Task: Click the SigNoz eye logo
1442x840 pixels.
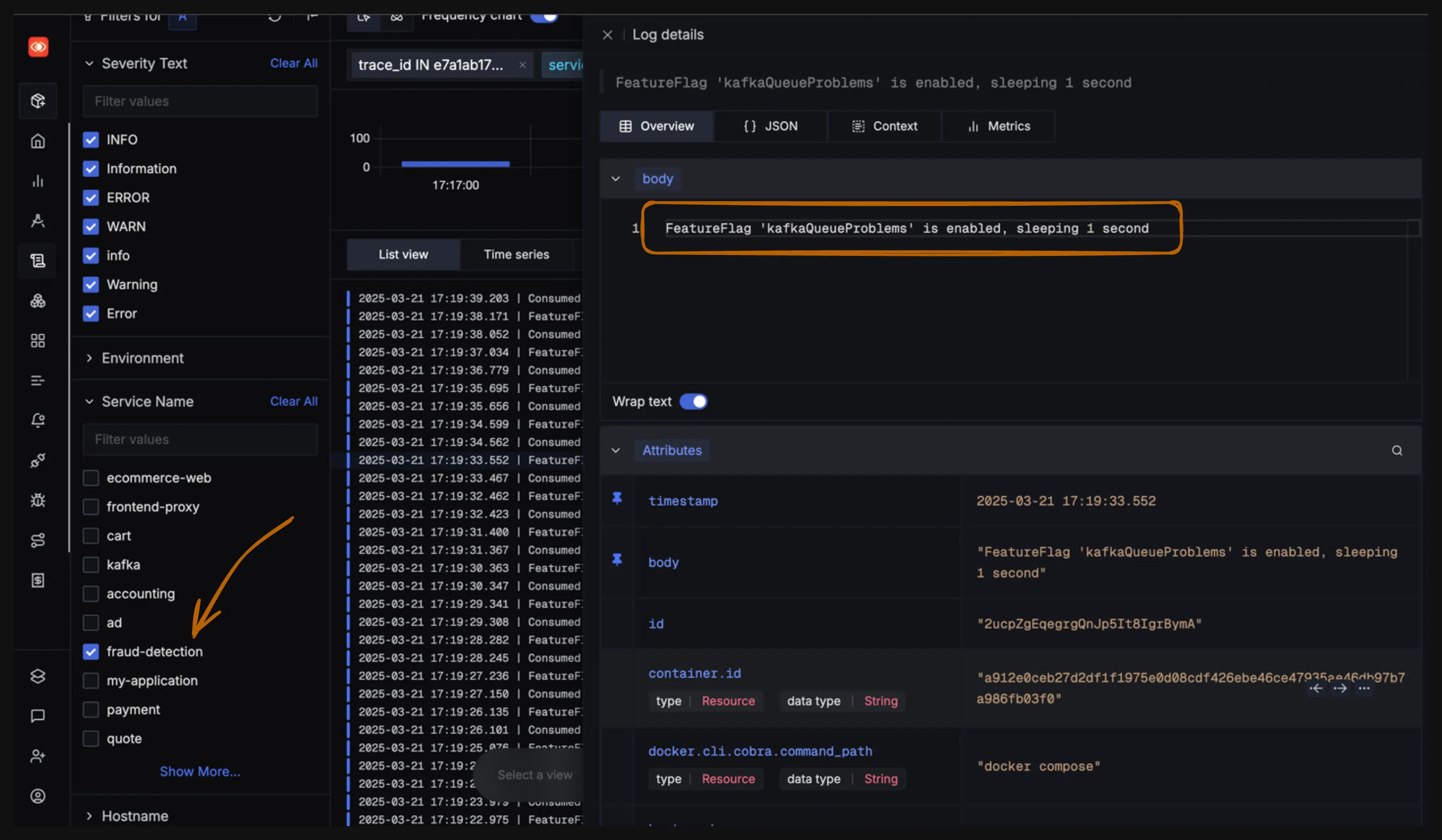Action: [x=39, y=47]
